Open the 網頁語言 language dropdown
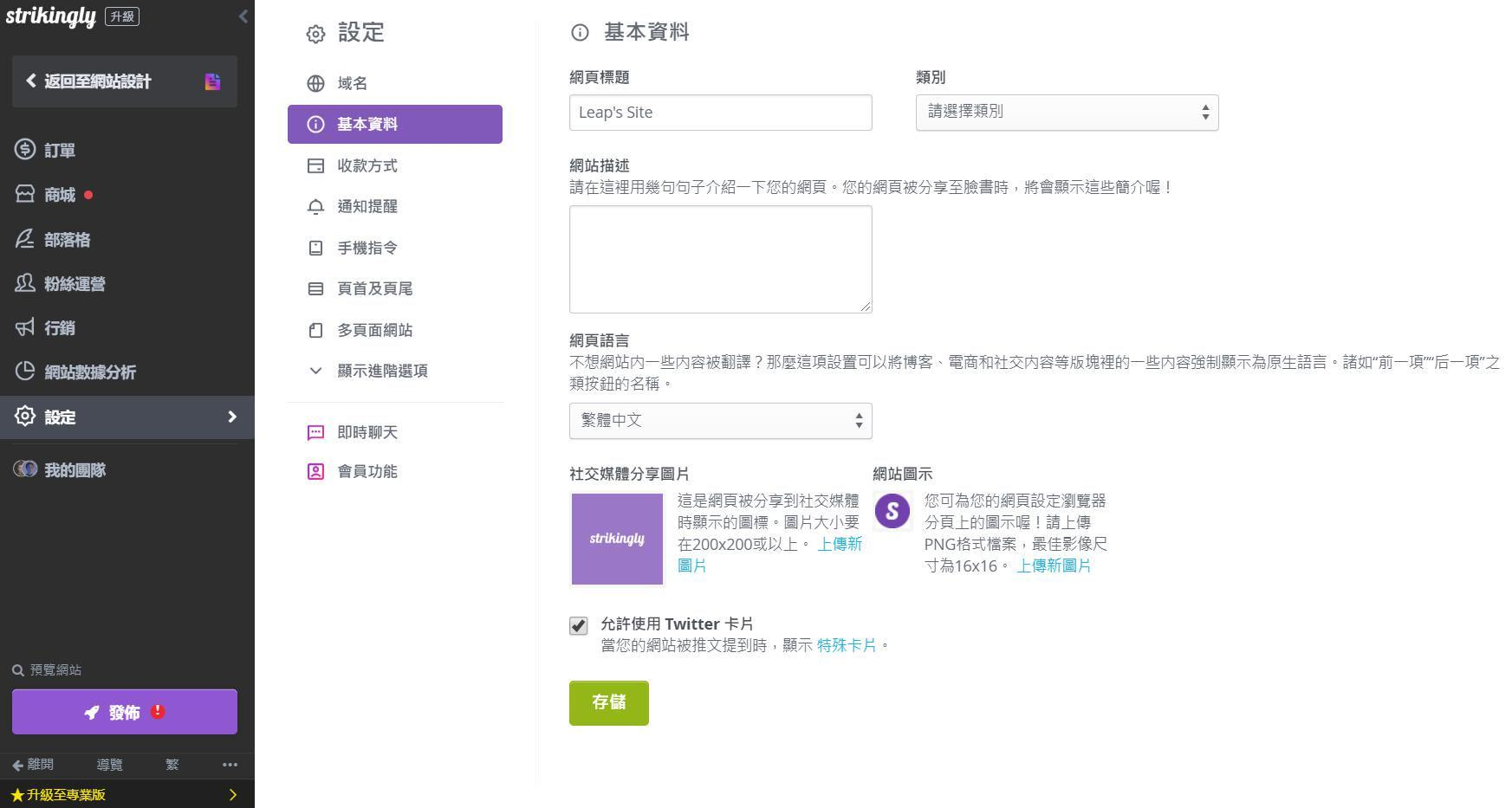1512x808 pixels. pos(720,421)
